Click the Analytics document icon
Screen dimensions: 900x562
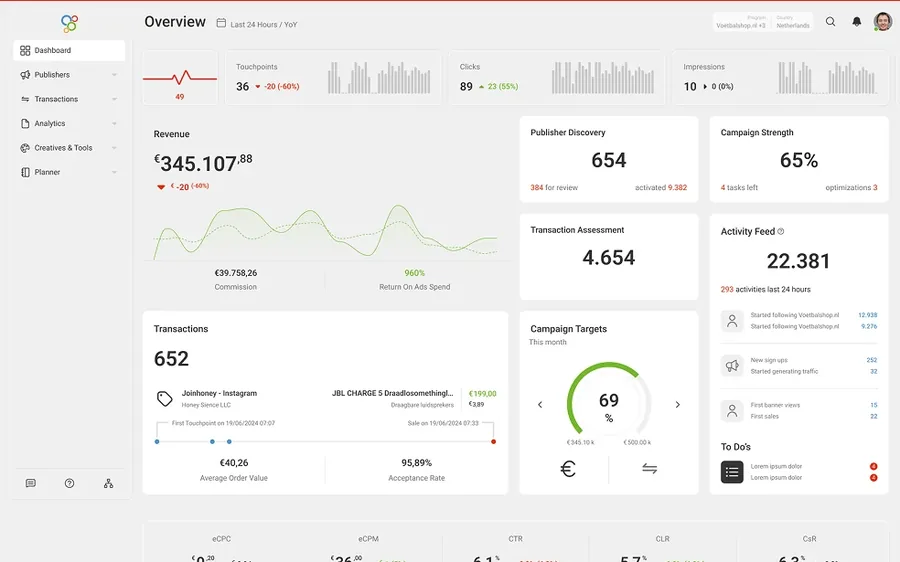click(x=25, y=123)
